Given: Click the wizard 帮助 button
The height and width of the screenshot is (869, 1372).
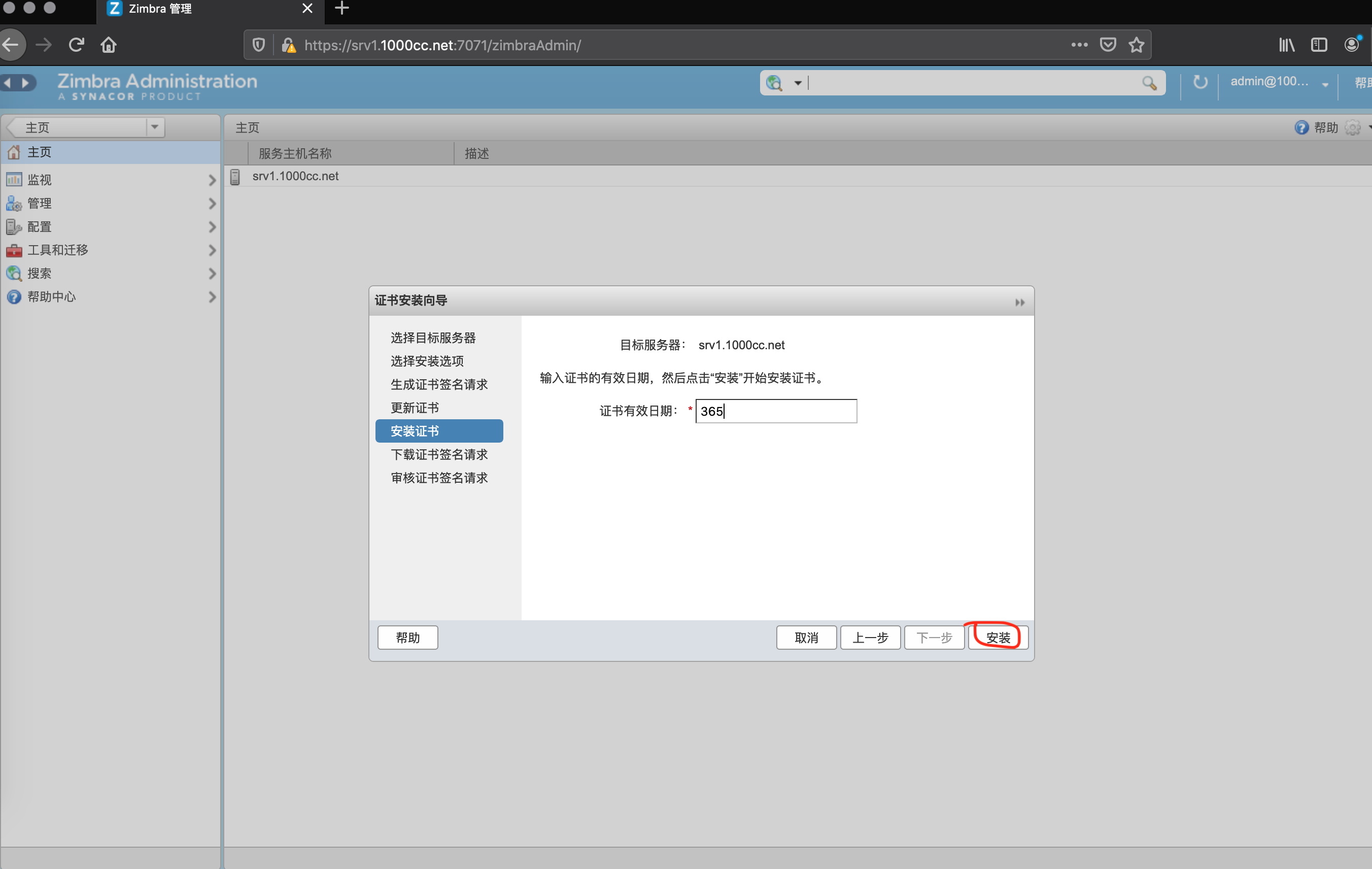Looking at the screenshot, I should 407,637.
